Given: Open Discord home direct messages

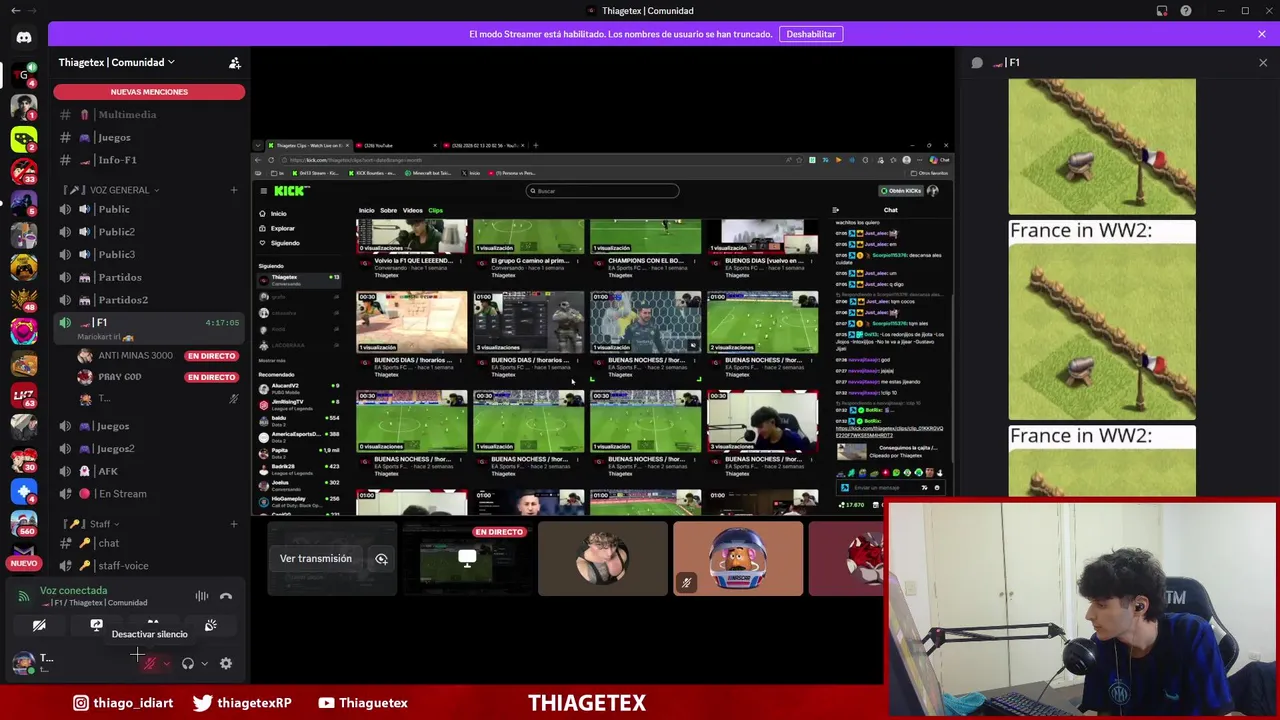Looking at the screenshot, I should [x=24, y=38].
